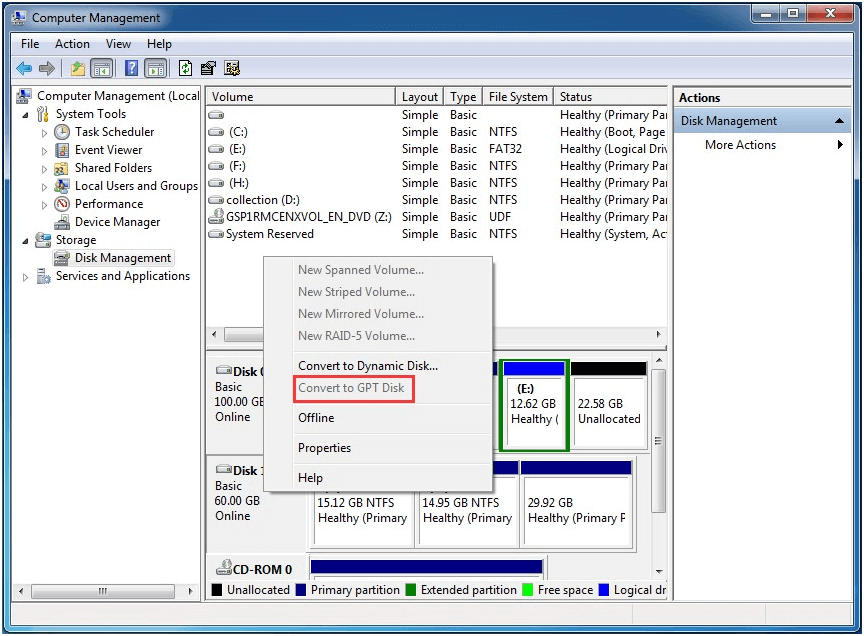Collapse the Disk Management actions section

pos(839,121)
